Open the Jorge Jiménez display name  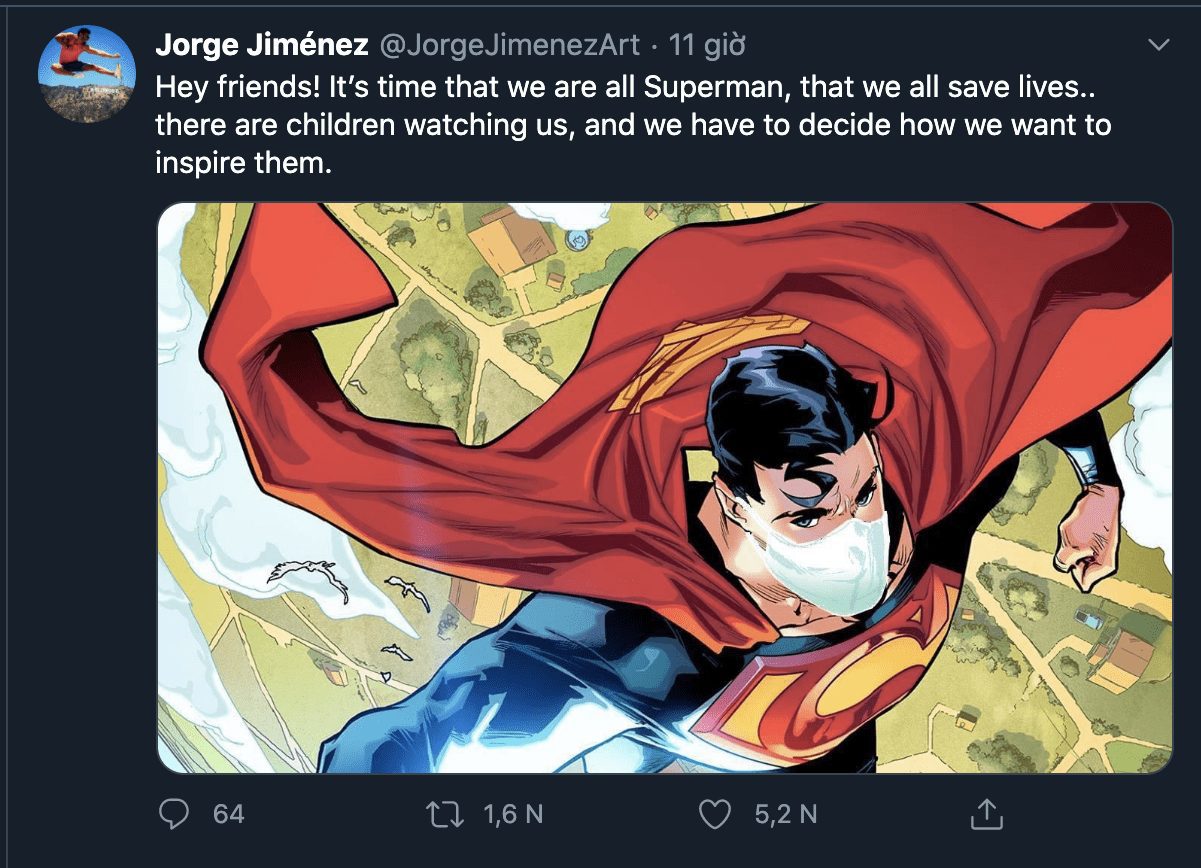coord(262,45)
